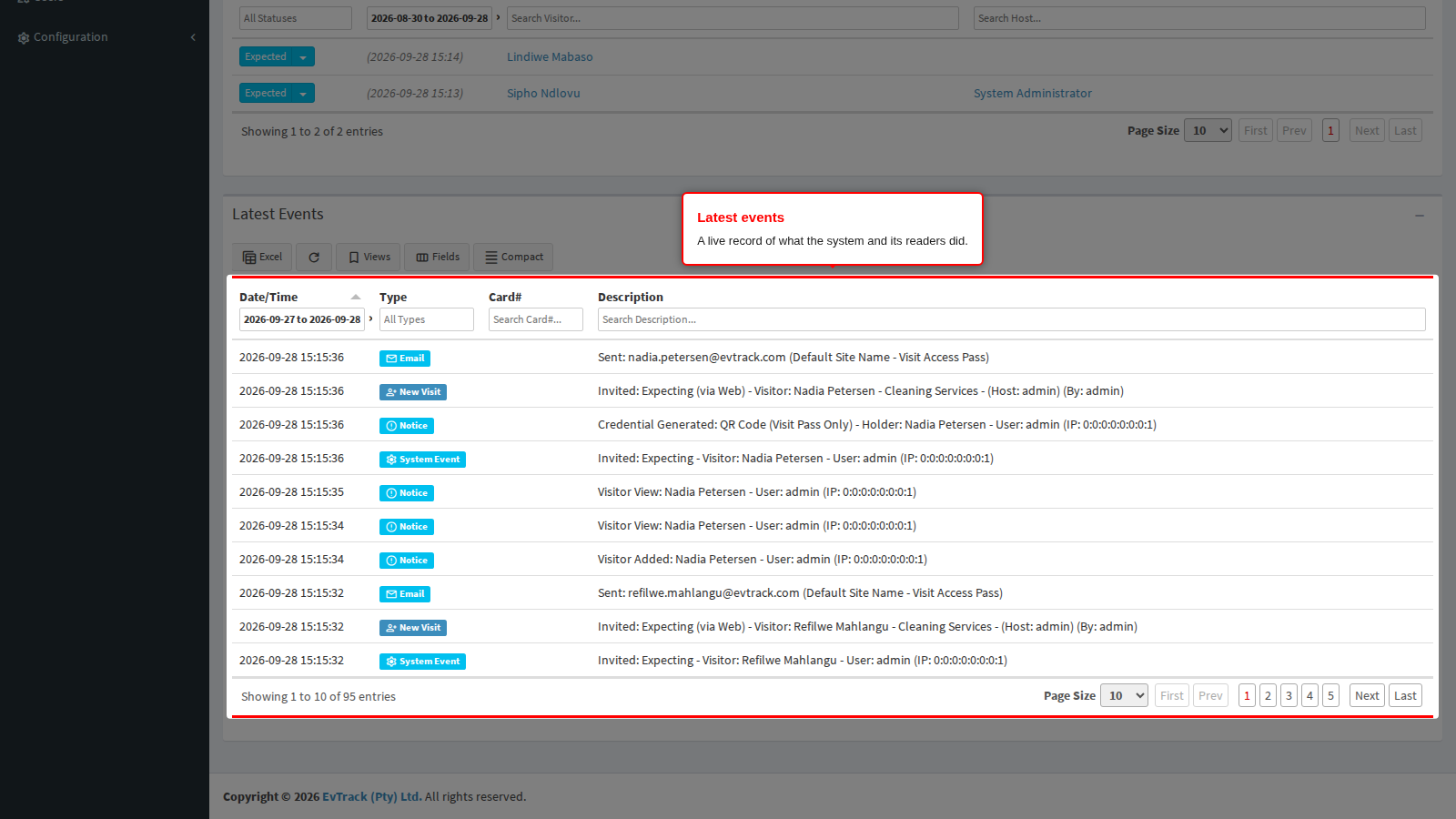This screenshot has width=1456, height=819.
Task: Open events date range 2026-09-27 to 2026-09-28
Action: click(302, 319)
